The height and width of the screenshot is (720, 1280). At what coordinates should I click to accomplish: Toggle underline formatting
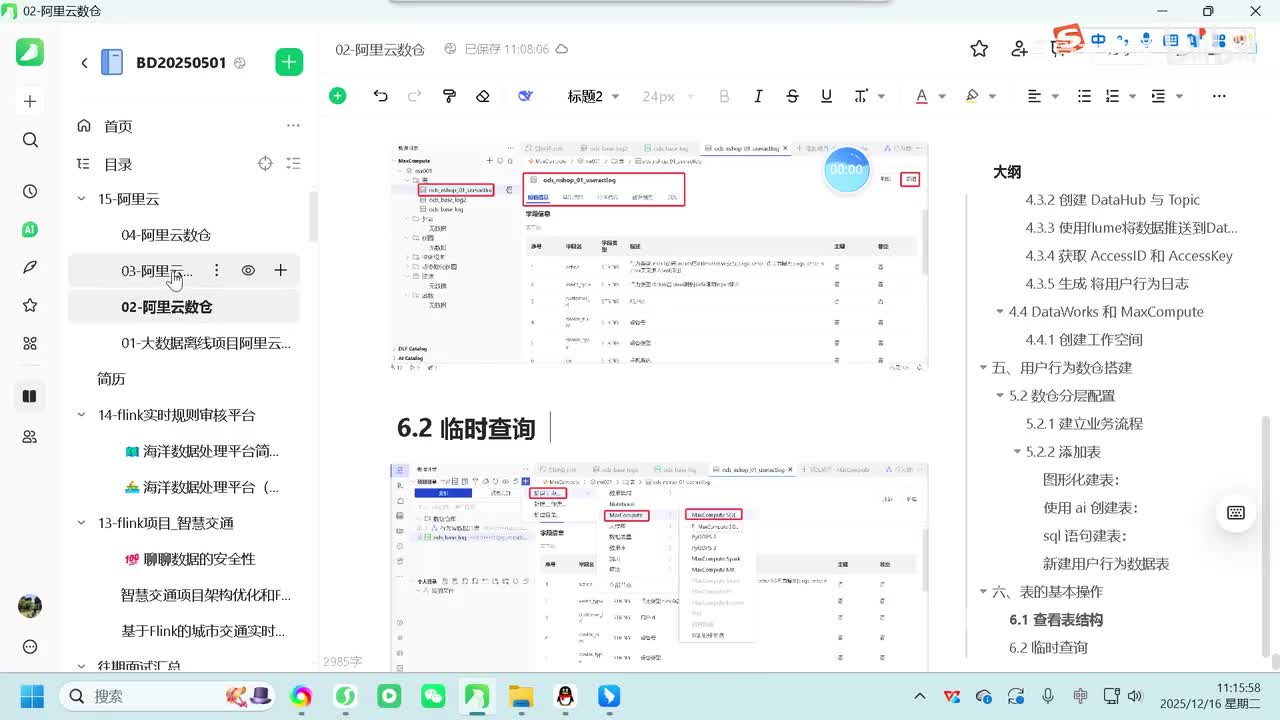(x=826, y=96)
